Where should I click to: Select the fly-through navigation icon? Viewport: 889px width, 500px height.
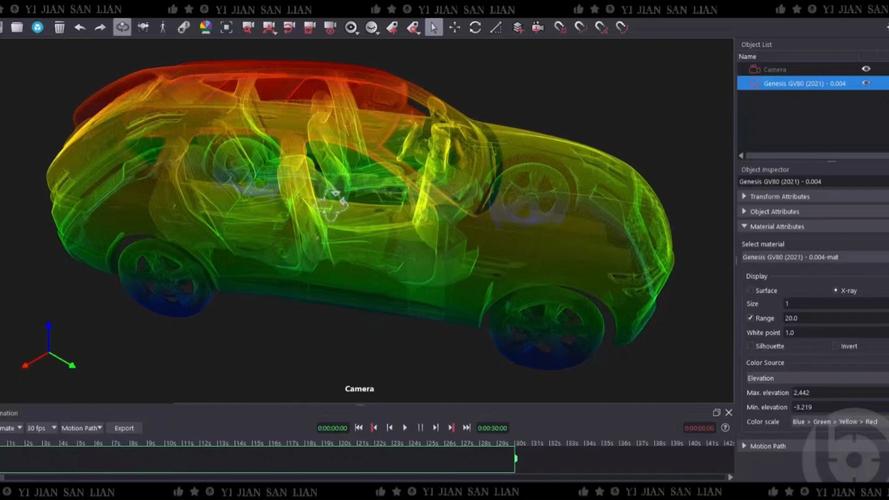143,27
